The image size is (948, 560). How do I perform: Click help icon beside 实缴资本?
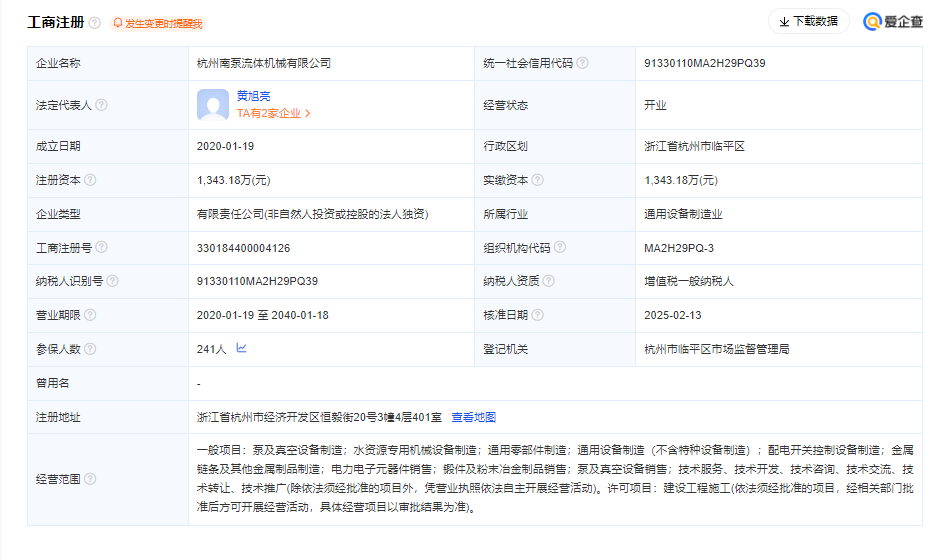(537, 180)
